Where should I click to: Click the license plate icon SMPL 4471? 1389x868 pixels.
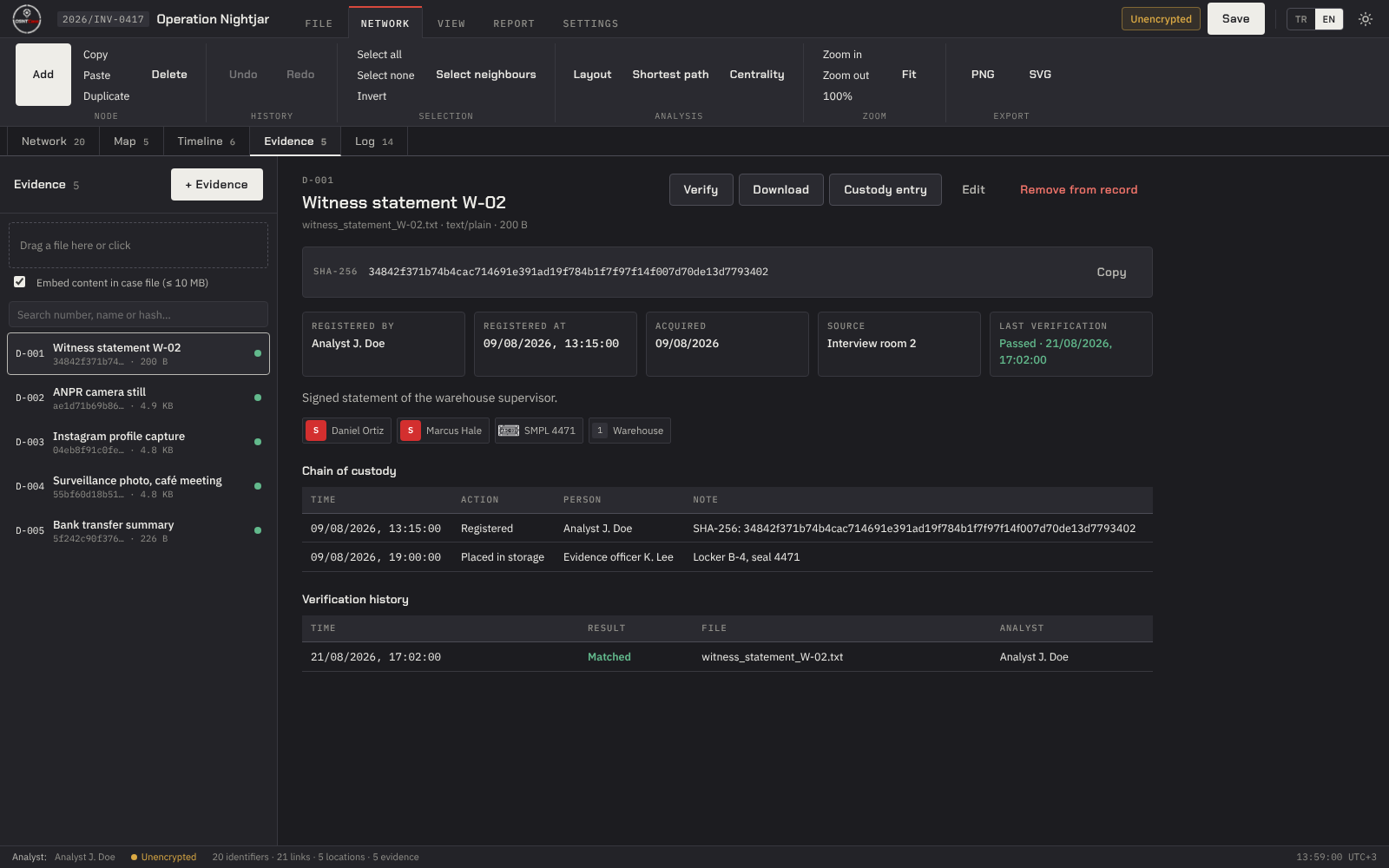pos(509,431)
